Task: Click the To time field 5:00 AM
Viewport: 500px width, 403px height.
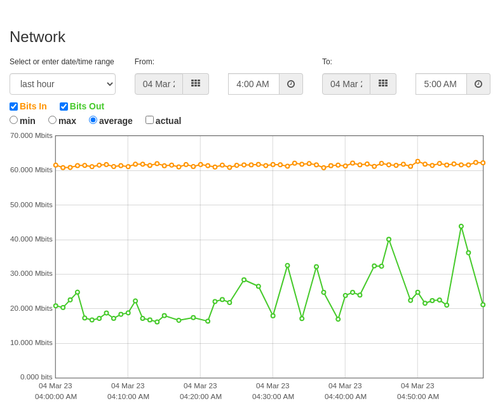Action: click(x=441, y=84)
